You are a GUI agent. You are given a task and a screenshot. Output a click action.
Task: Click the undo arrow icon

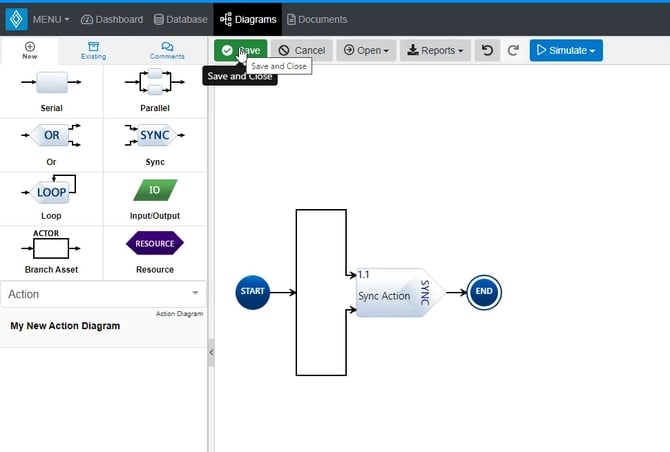487,50
